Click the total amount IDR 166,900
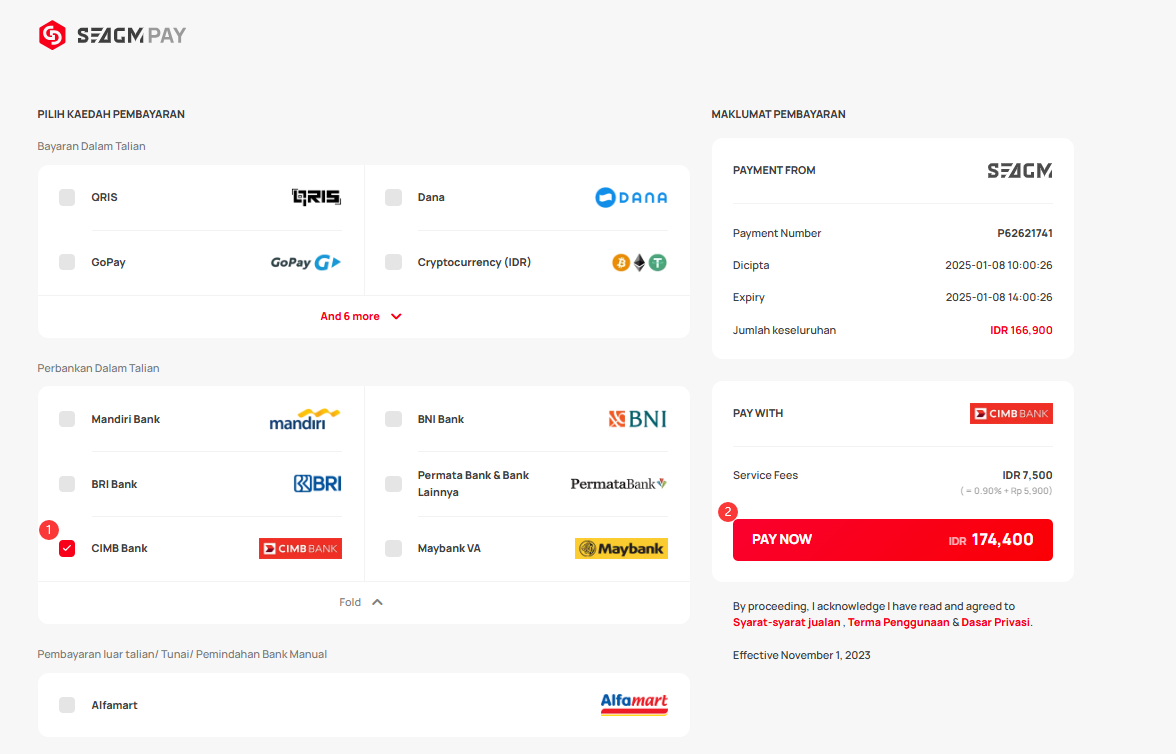 click(x=1021, y=330)
